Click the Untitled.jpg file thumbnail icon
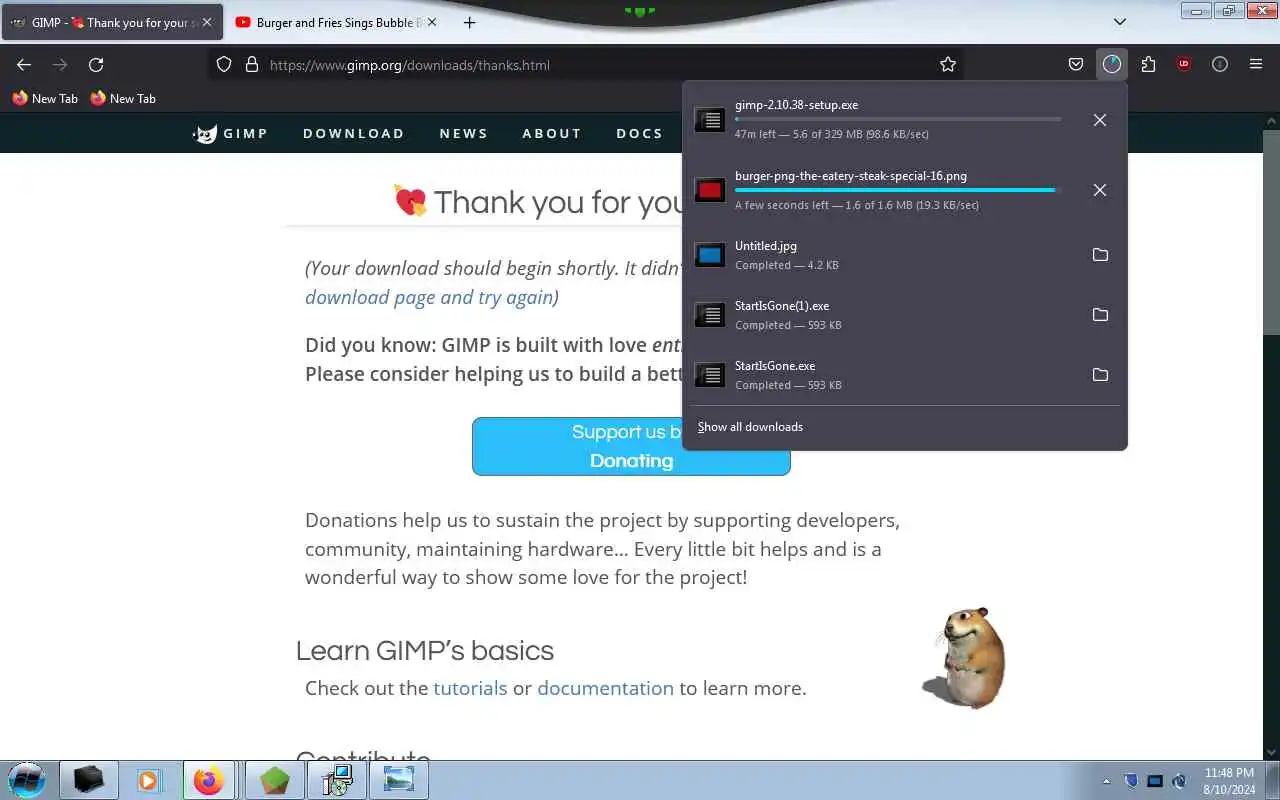The width and height of the screenshot is (1280, 800). click(710, 255)
